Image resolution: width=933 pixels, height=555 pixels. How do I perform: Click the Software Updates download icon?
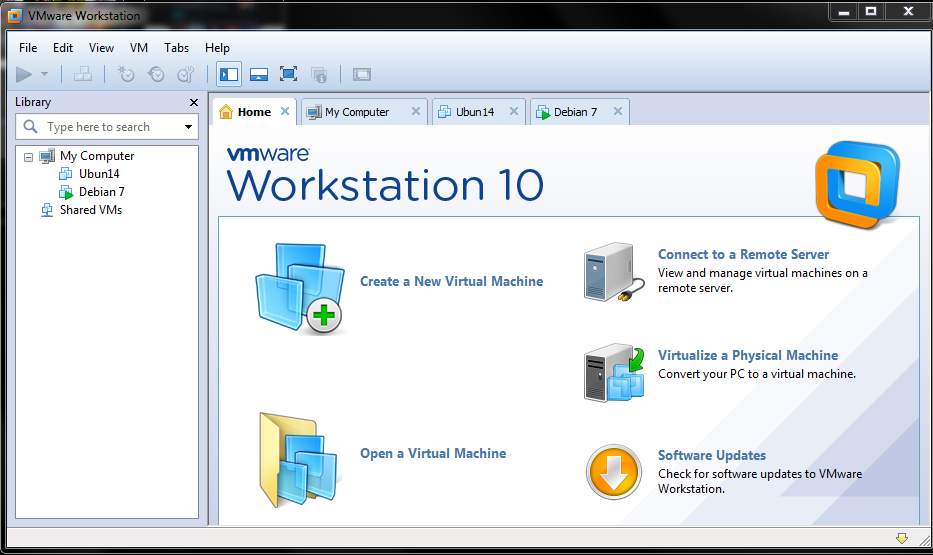(613, 472)
